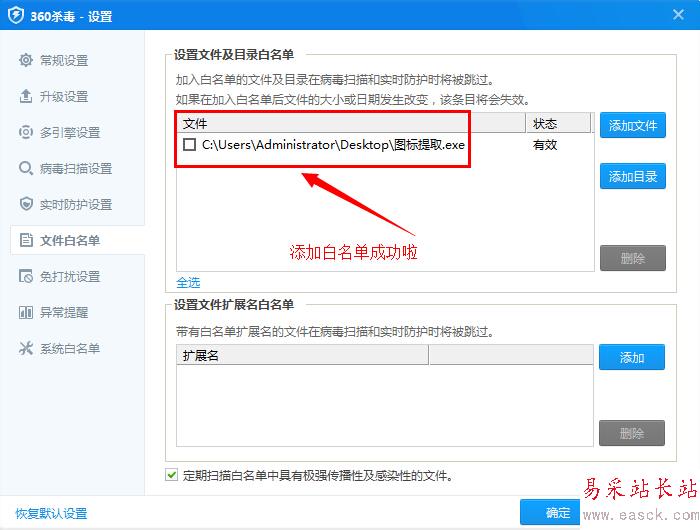The image size is (700, 530).
Task: Check the box for 图标提取.exe entry
Action: pyautogui.click(x=189, y=145)
